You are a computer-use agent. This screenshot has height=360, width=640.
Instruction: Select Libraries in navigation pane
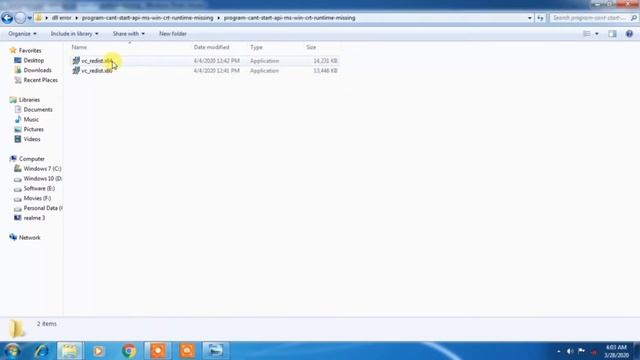pos(29,100)
